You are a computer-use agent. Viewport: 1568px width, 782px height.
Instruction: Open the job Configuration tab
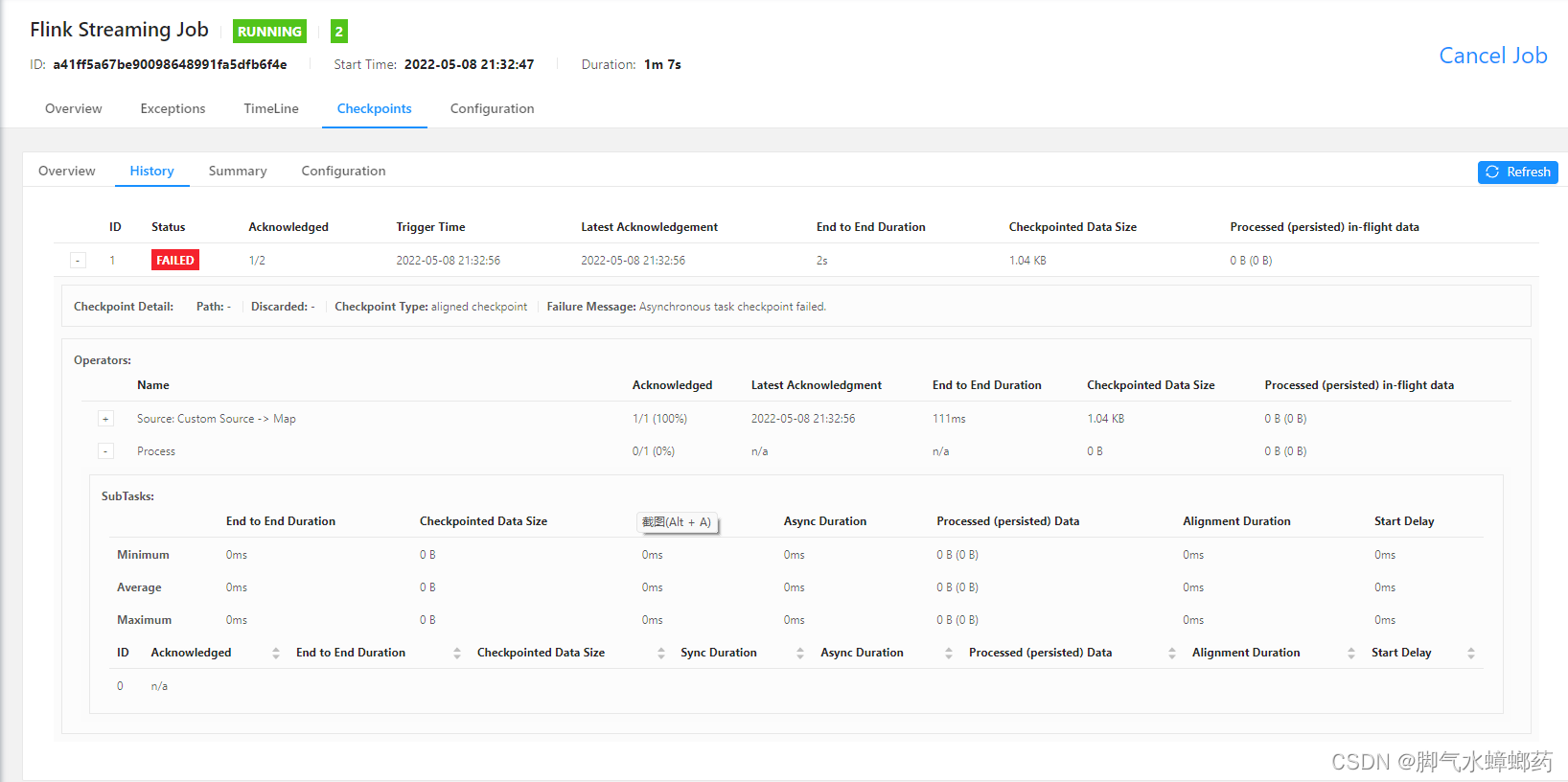point(493,108)
